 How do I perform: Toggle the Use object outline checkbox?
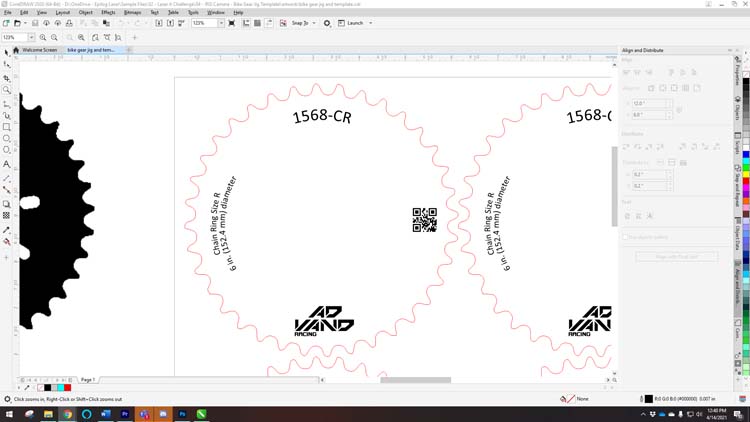click(x=625, y=237)
